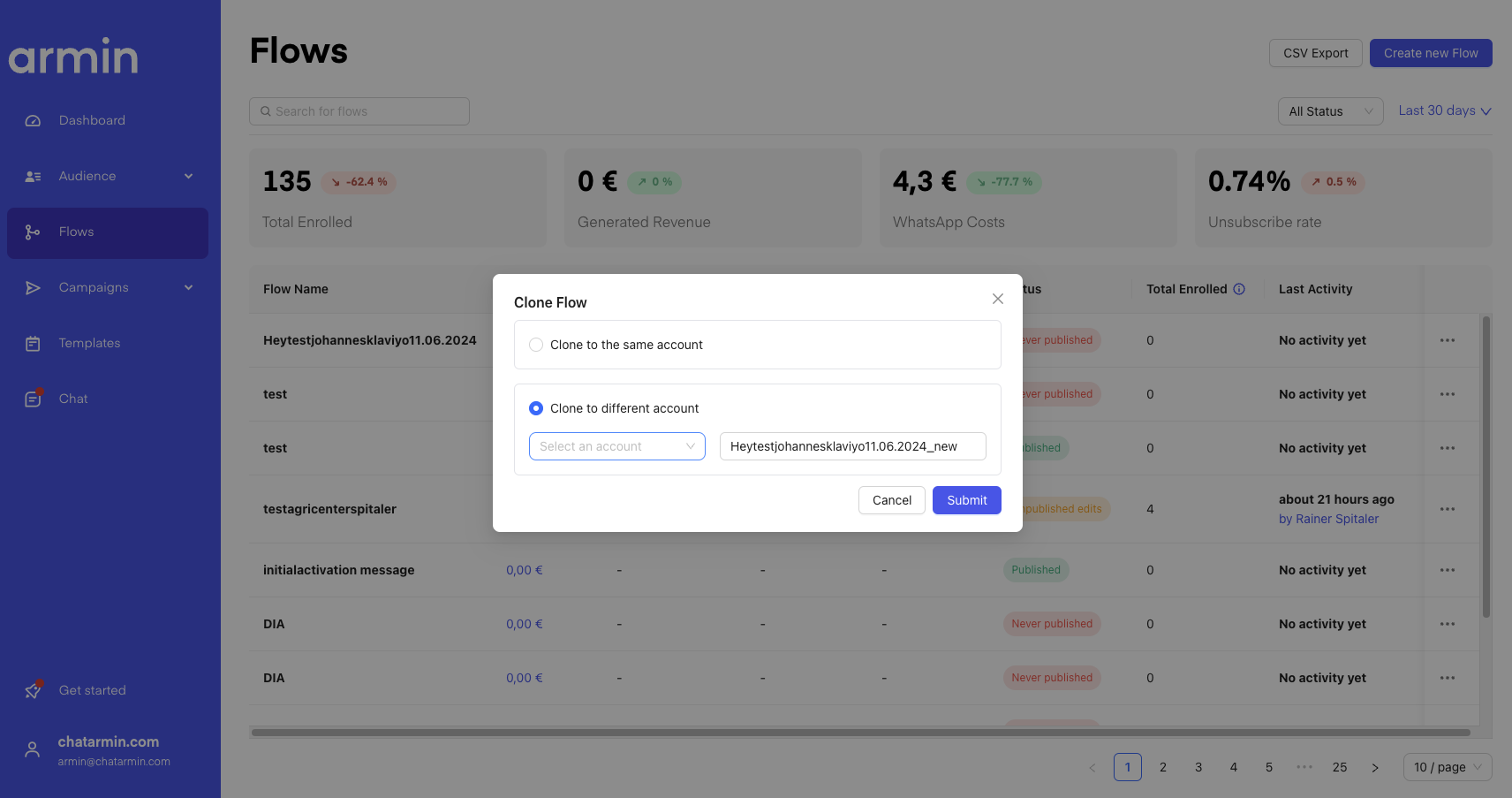The width and height of the screenshot is (1512, 798).
Task: Cancel the Clone Flow dialog
Action: (x=891, y=500)
